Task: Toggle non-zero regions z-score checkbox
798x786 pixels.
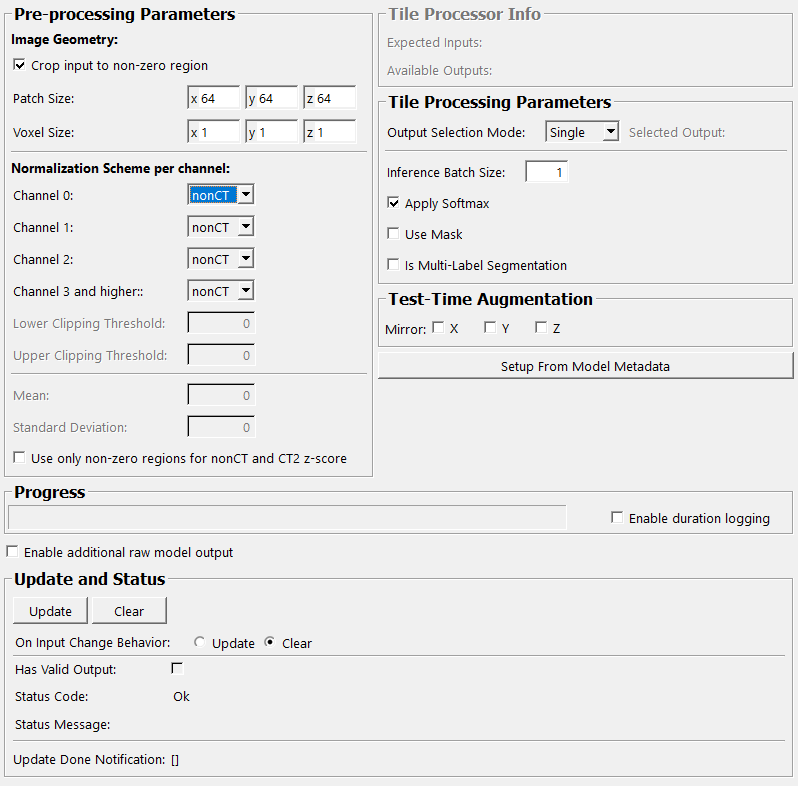Action: click(x=20, y=459)
